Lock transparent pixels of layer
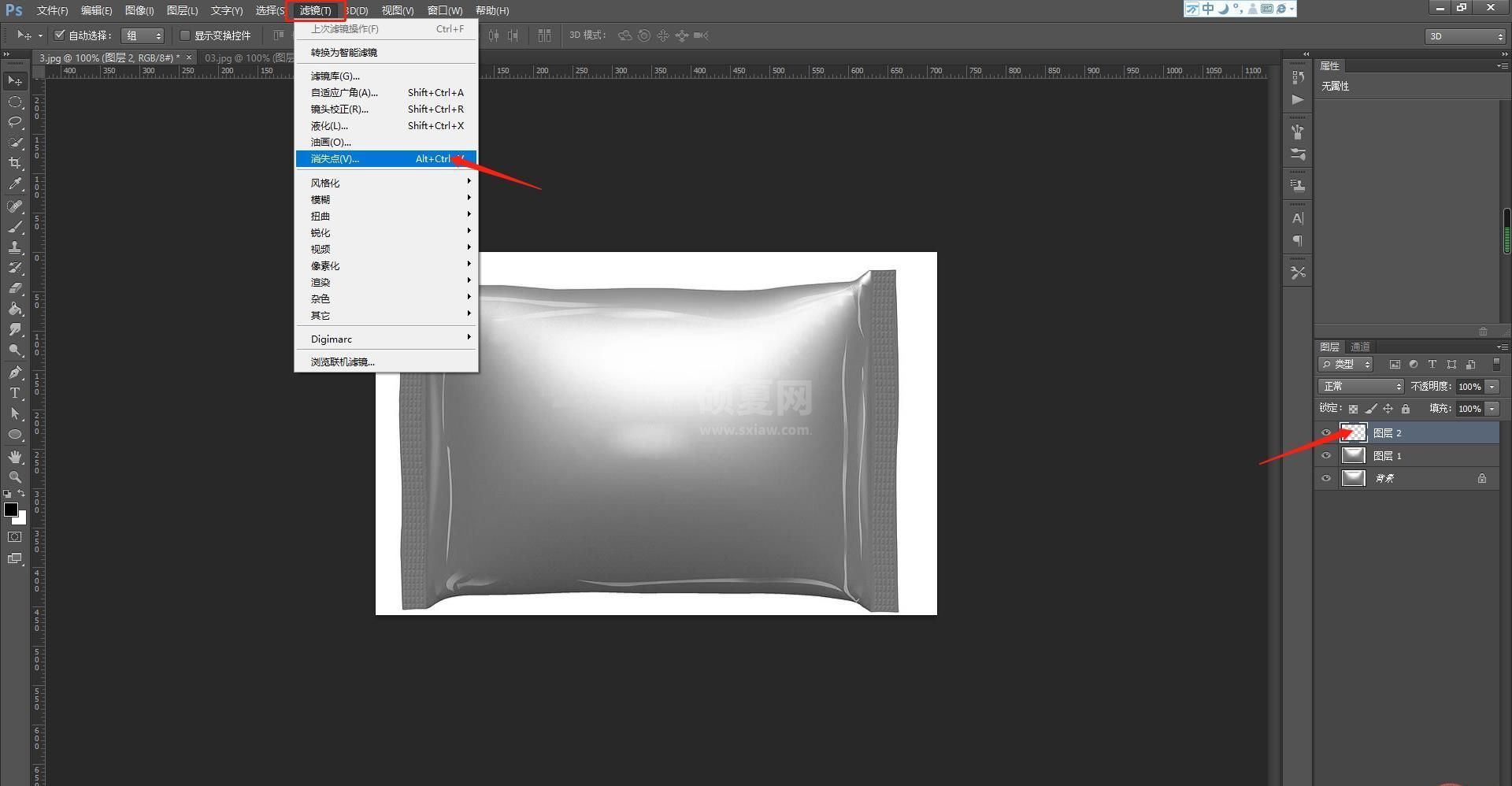The width and height of the screenshot is (1512, 786). tap(1353, 409)
